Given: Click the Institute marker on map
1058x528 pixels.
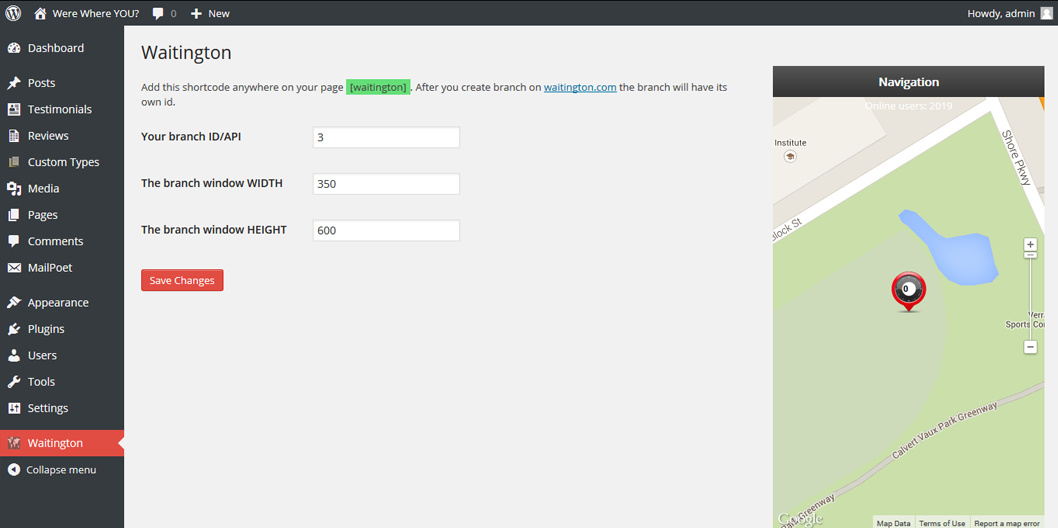Looking at the screenshot, I should (789, 156).
